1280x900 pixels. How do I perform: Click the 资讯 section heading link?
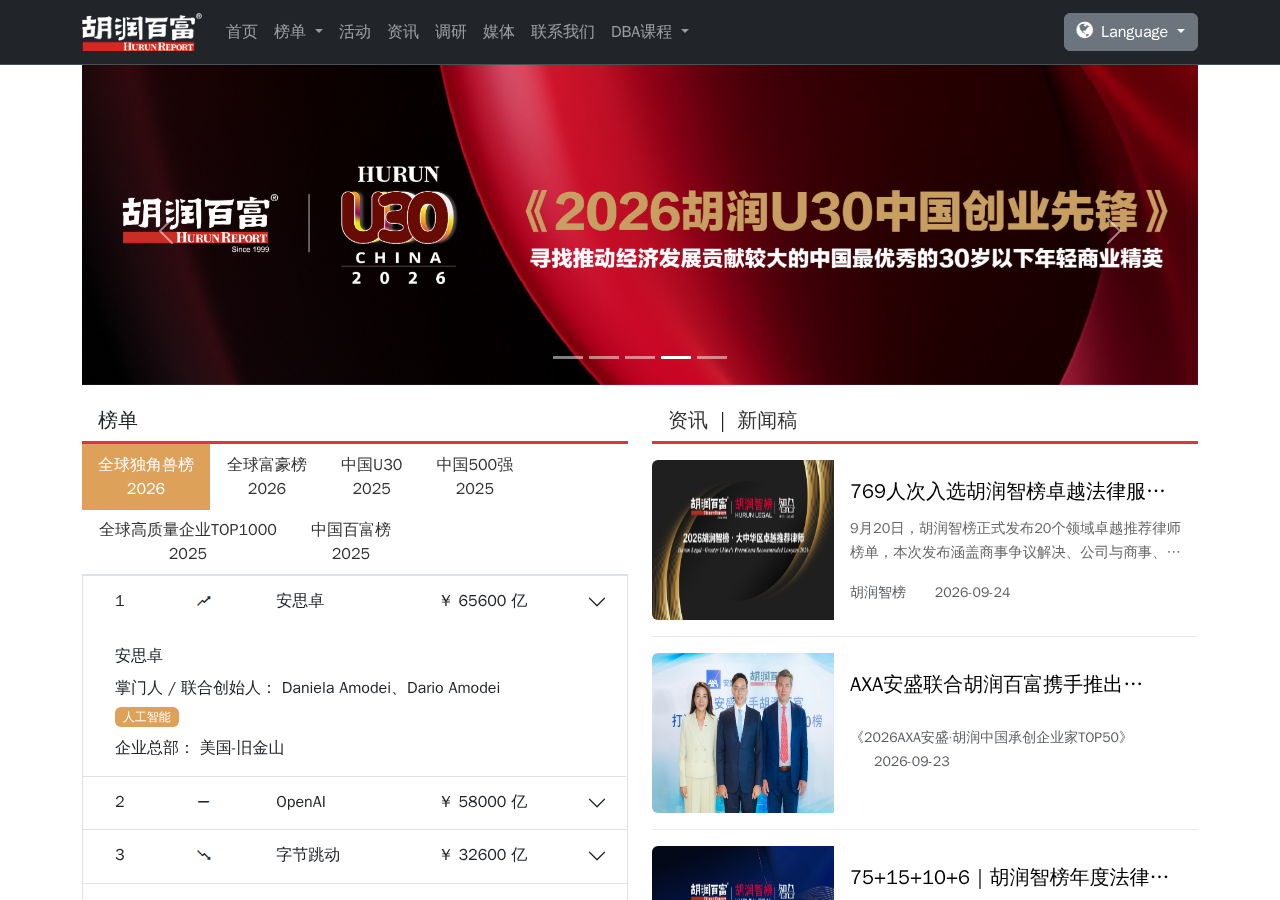[x=688, y=420]
